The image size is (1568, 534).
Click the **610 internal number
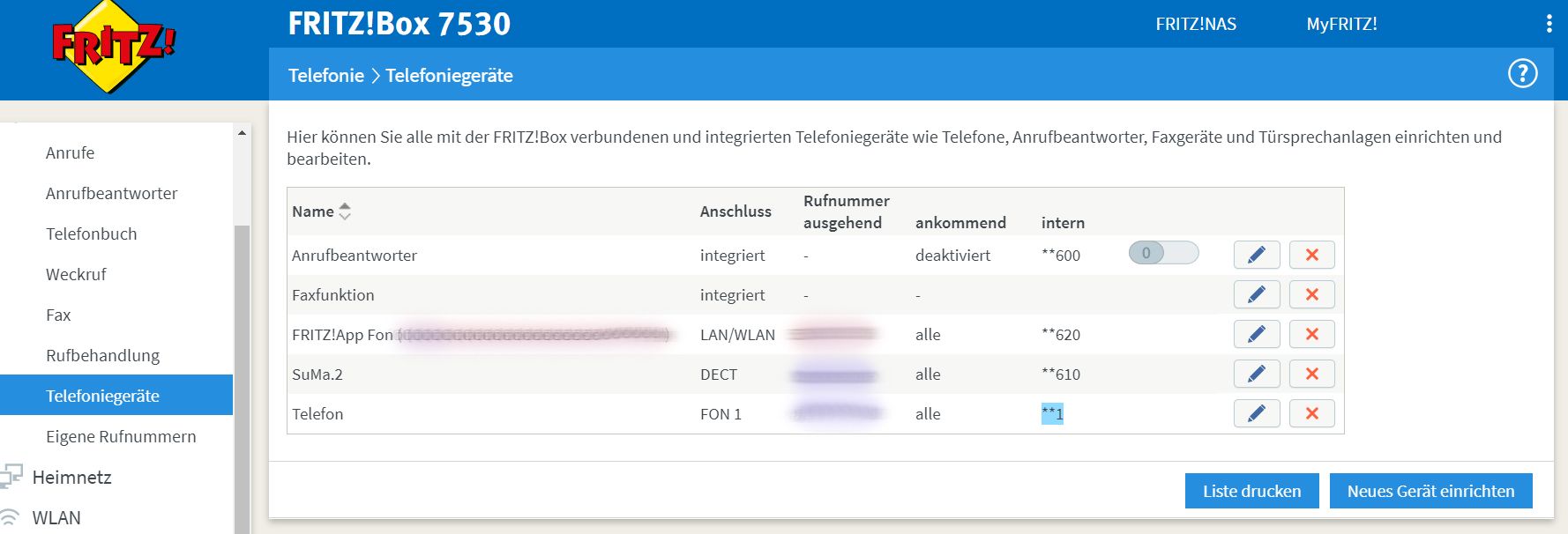(1061, 374)
